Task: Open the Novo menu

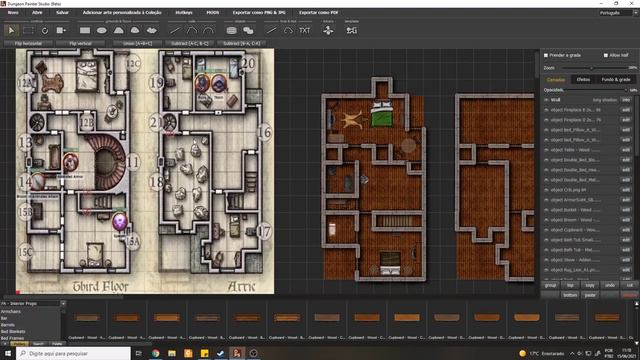Action: 13,13
